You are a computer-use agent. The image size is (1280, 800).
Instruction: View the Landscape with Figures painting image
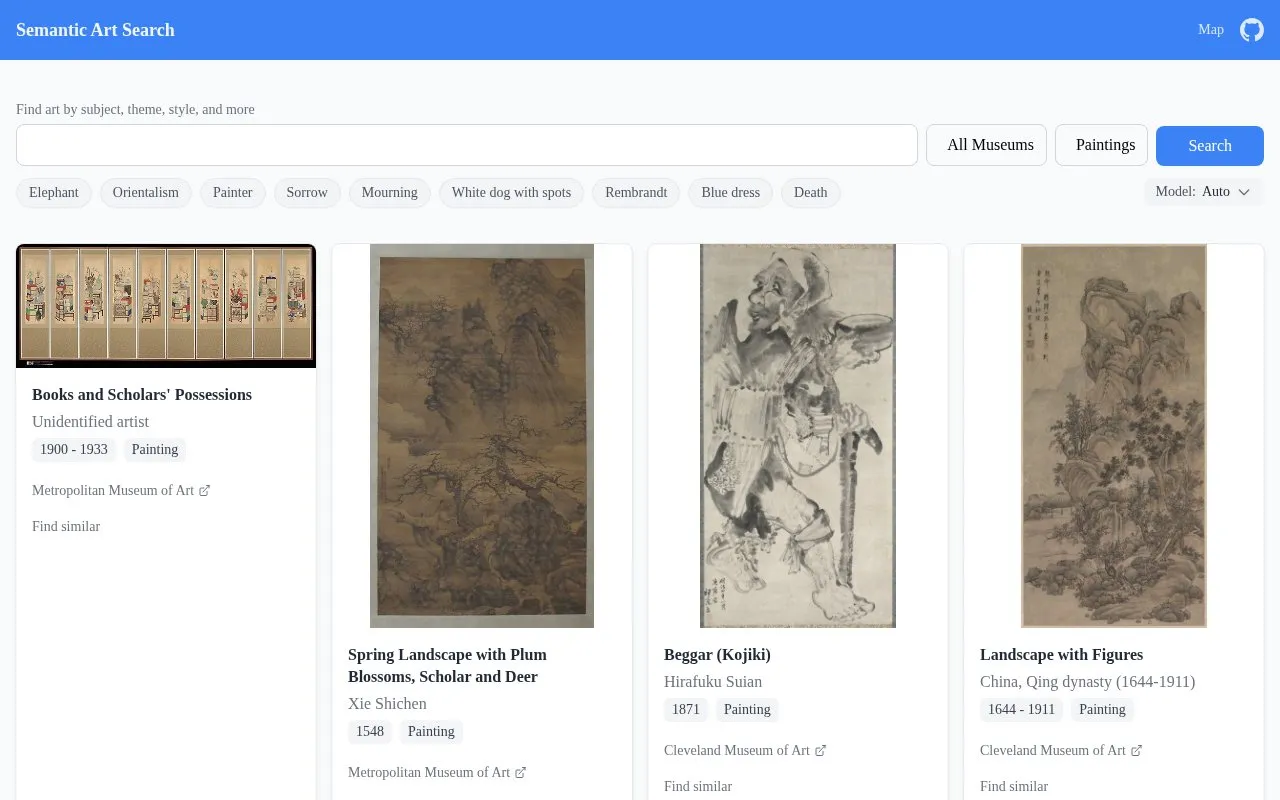pyautogui.click(x=1114, y=436)
